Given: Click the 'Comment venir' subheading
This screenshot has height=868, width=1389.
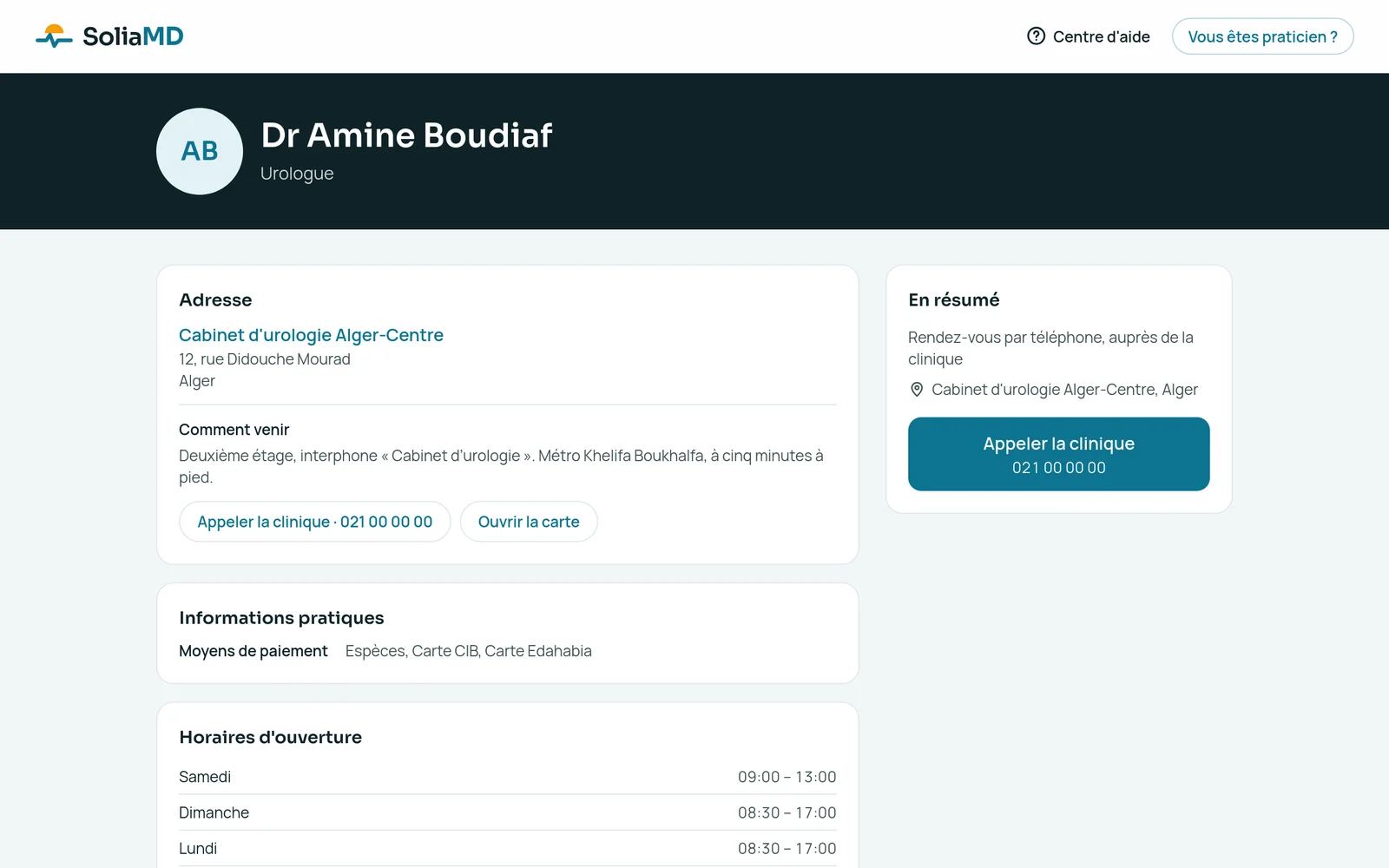Looking at the screenshot, I should pos(234,430).
